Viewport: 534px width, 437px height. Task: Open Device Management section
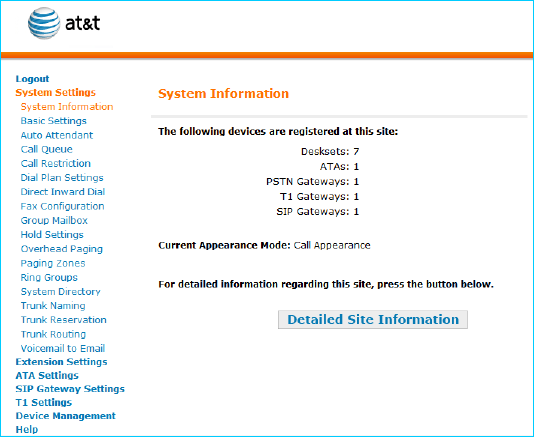coord(65,416)
